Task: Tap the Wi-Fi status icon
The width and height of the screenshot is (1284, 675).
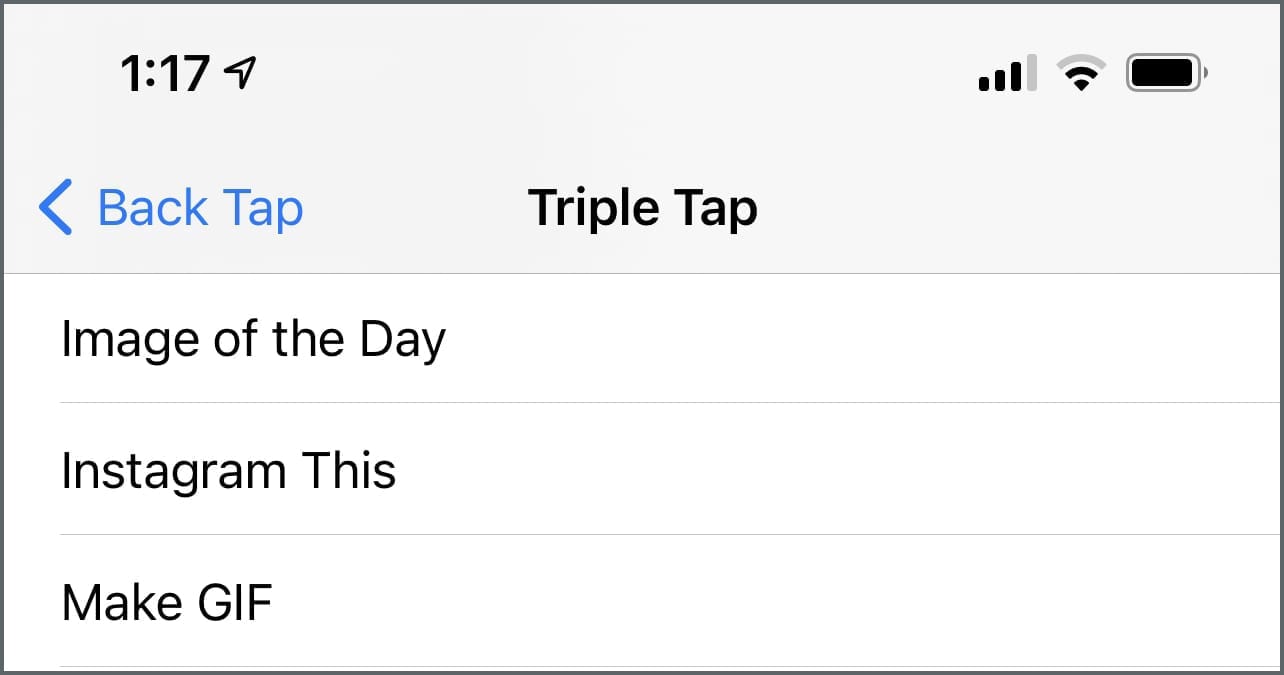Action: [x=1081, y=74]
